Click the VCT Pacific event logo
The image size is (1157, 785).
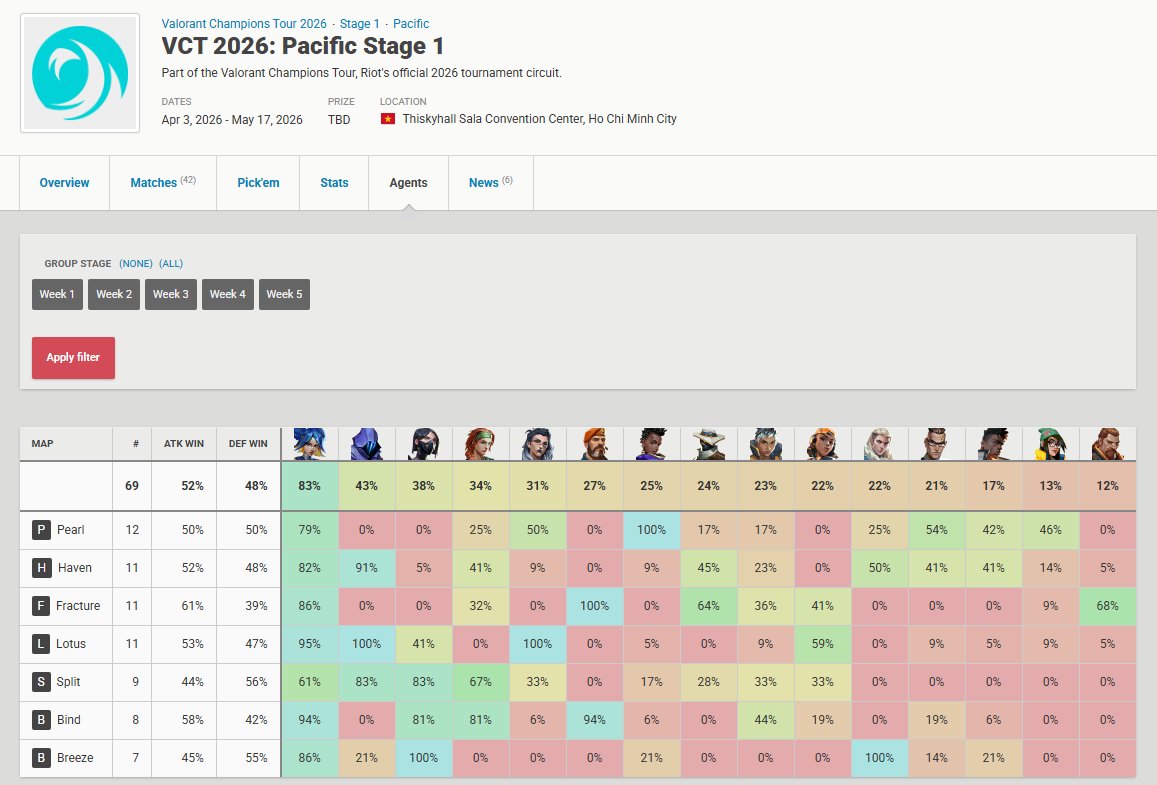(80, 73)
